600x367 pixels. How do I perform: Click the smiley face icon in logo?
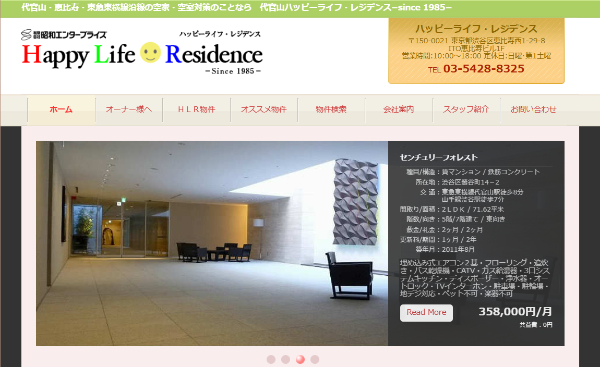click(x=150, y=53)
